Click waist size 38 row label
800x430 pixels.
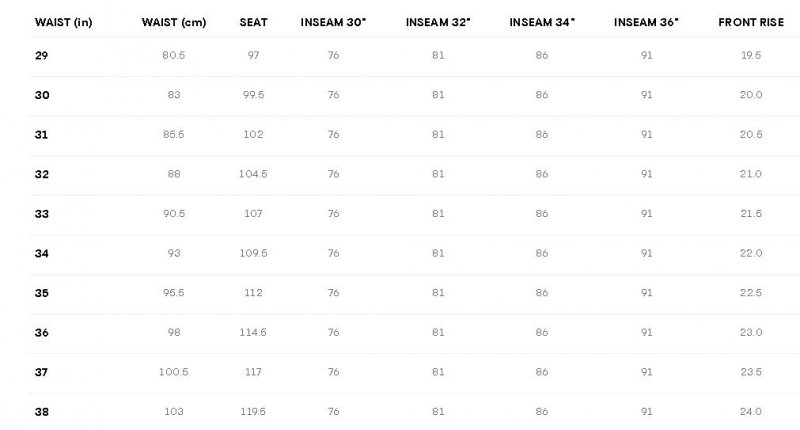coord(42,411)
